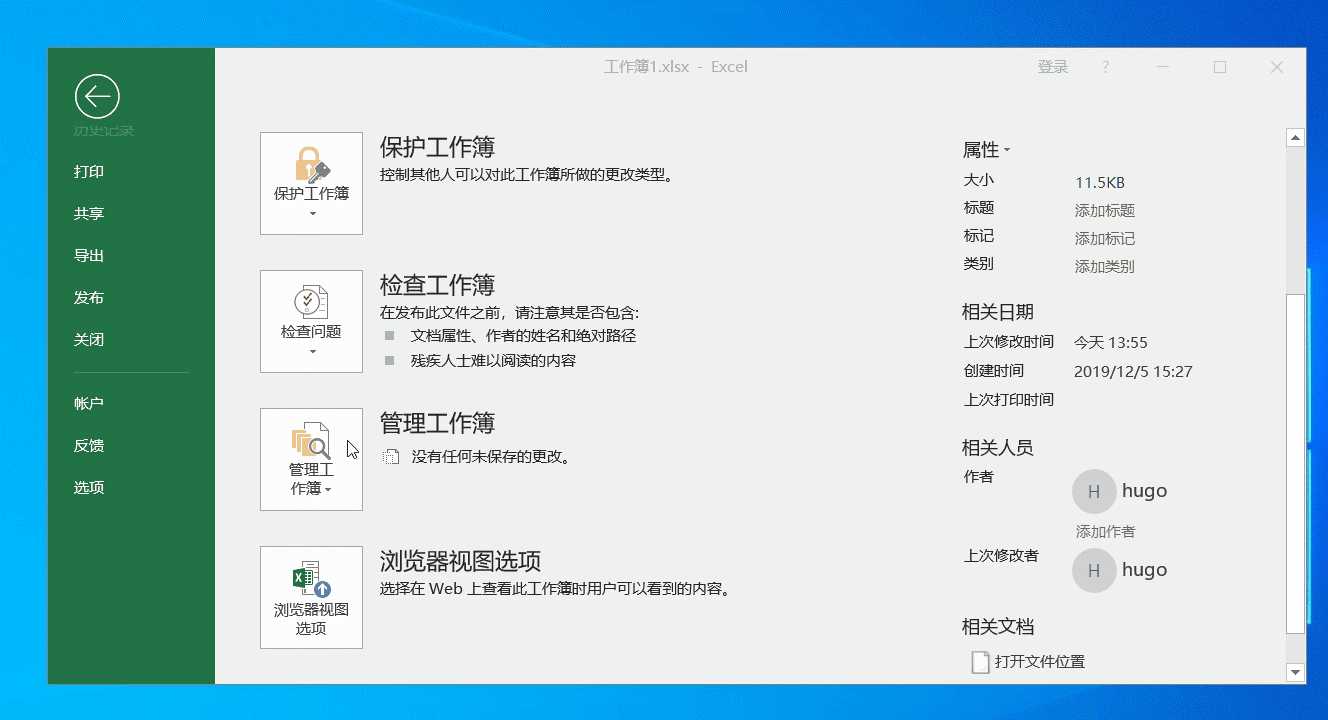The image size is (1328, 720).
Task: Click 添加类别 field
Action: [1105, 267]
